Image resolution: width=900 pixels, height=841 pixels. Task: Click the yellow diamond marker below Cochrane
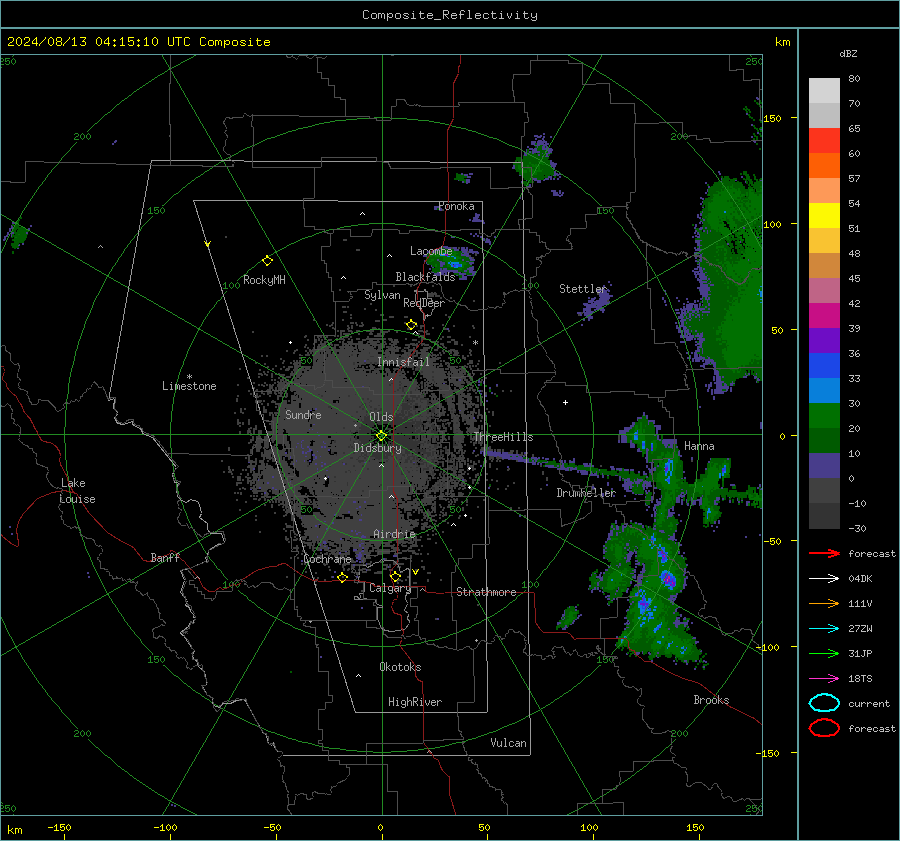[x=342, y=578]
